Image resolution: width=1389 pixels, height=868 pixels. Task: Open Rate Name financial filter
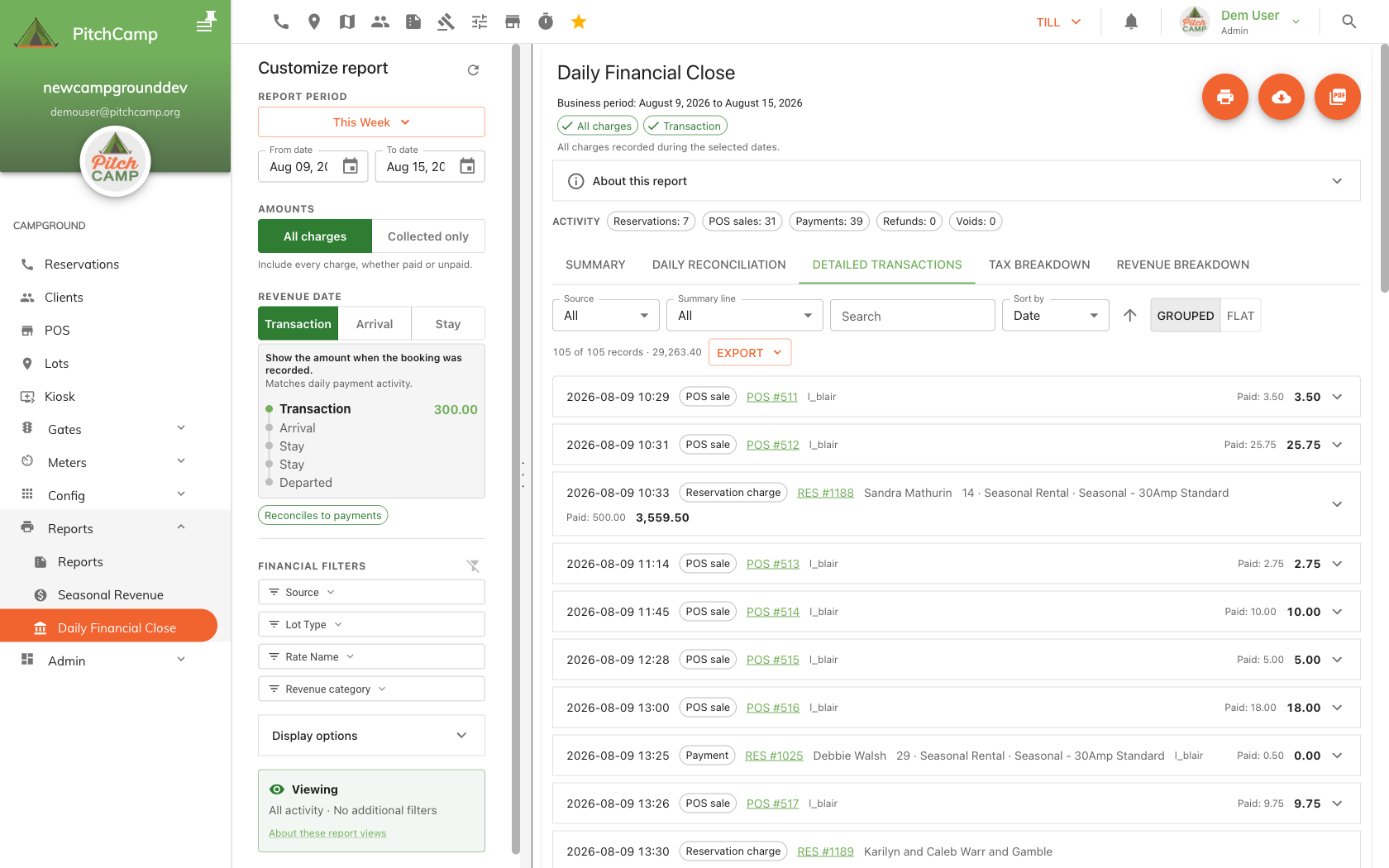click(371, 656)
